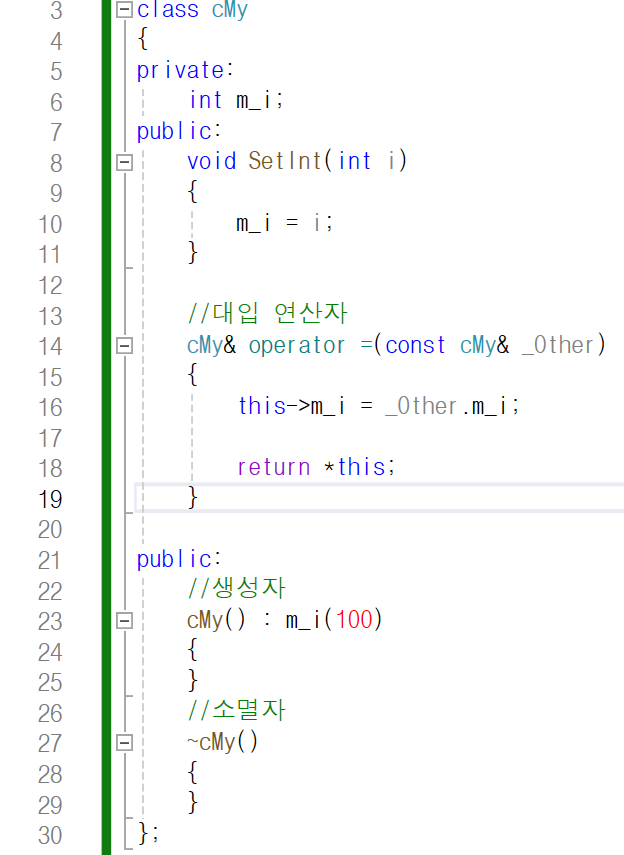Image resolution: width=624 pixels, height=855 pixels.
Task: Click the closing brace on line 19
Action: (192, 498)
